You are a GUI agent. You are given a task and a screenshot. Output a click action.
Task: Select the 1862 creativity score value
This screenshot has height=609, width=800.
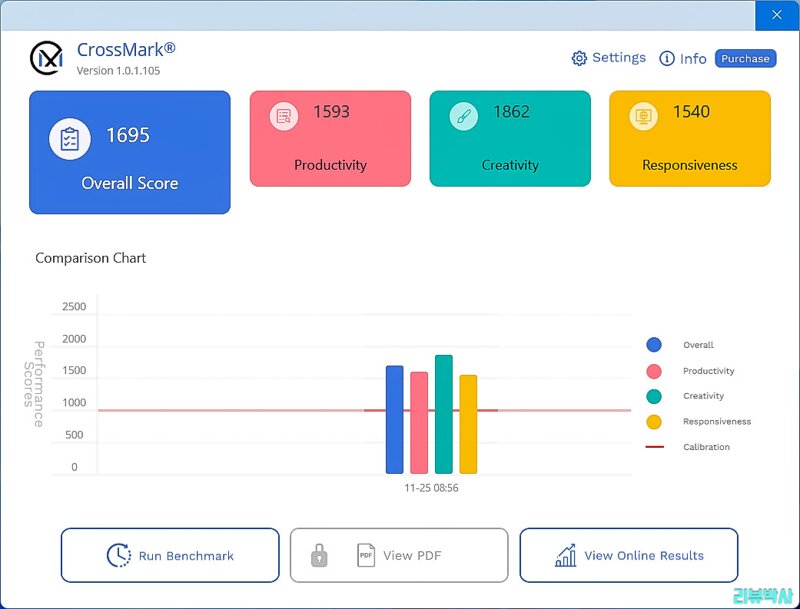[511, 112]
